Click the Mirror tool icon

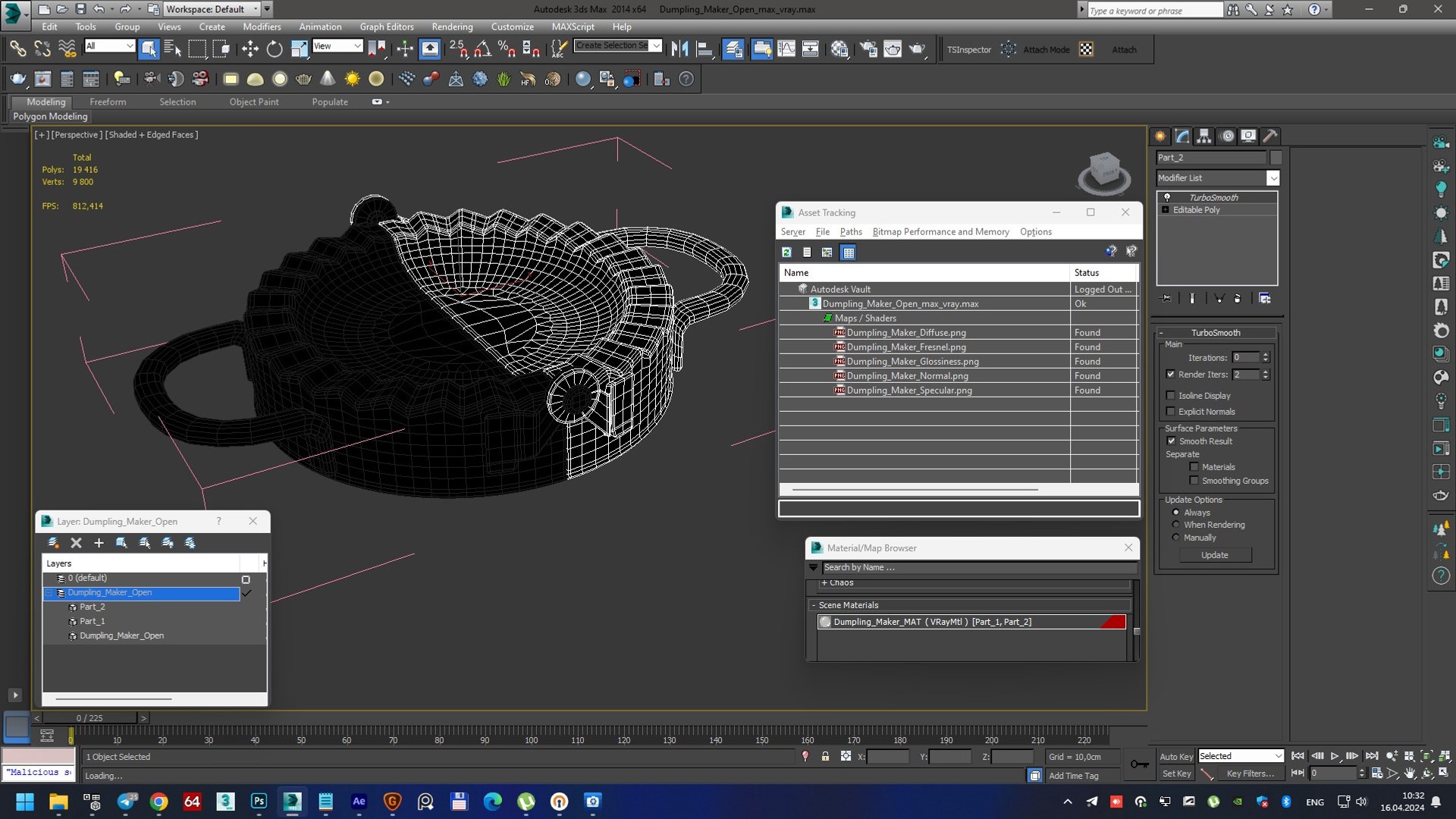[680, 49]
